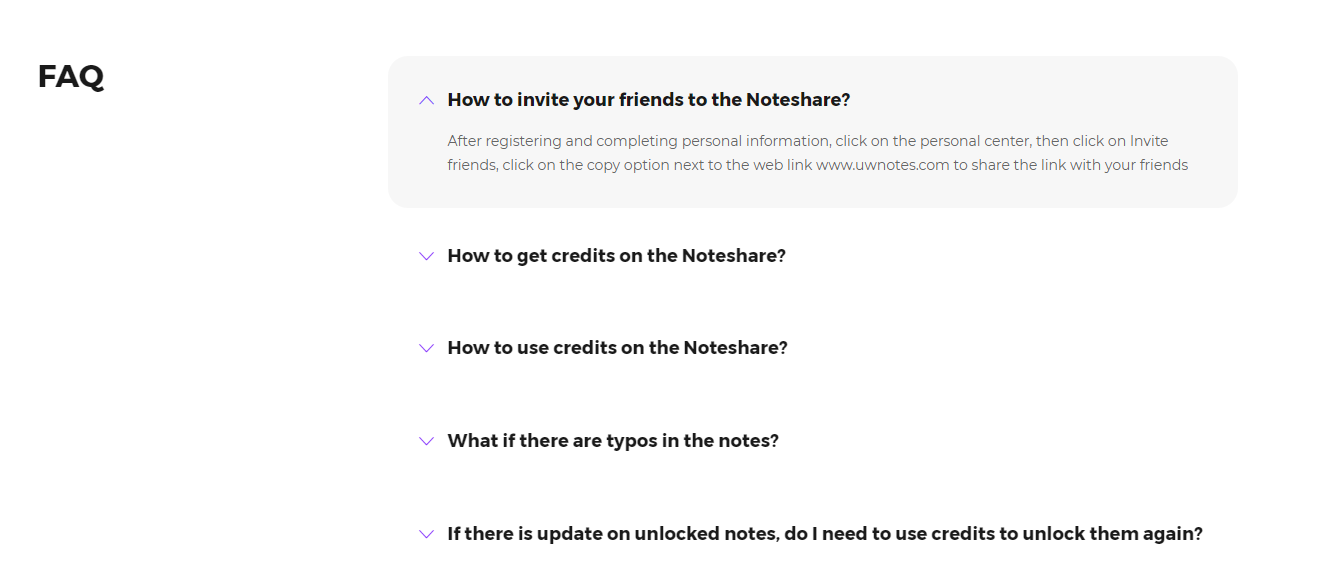
Task: Click the chevron beside use credits question
Action: point(427,348)
